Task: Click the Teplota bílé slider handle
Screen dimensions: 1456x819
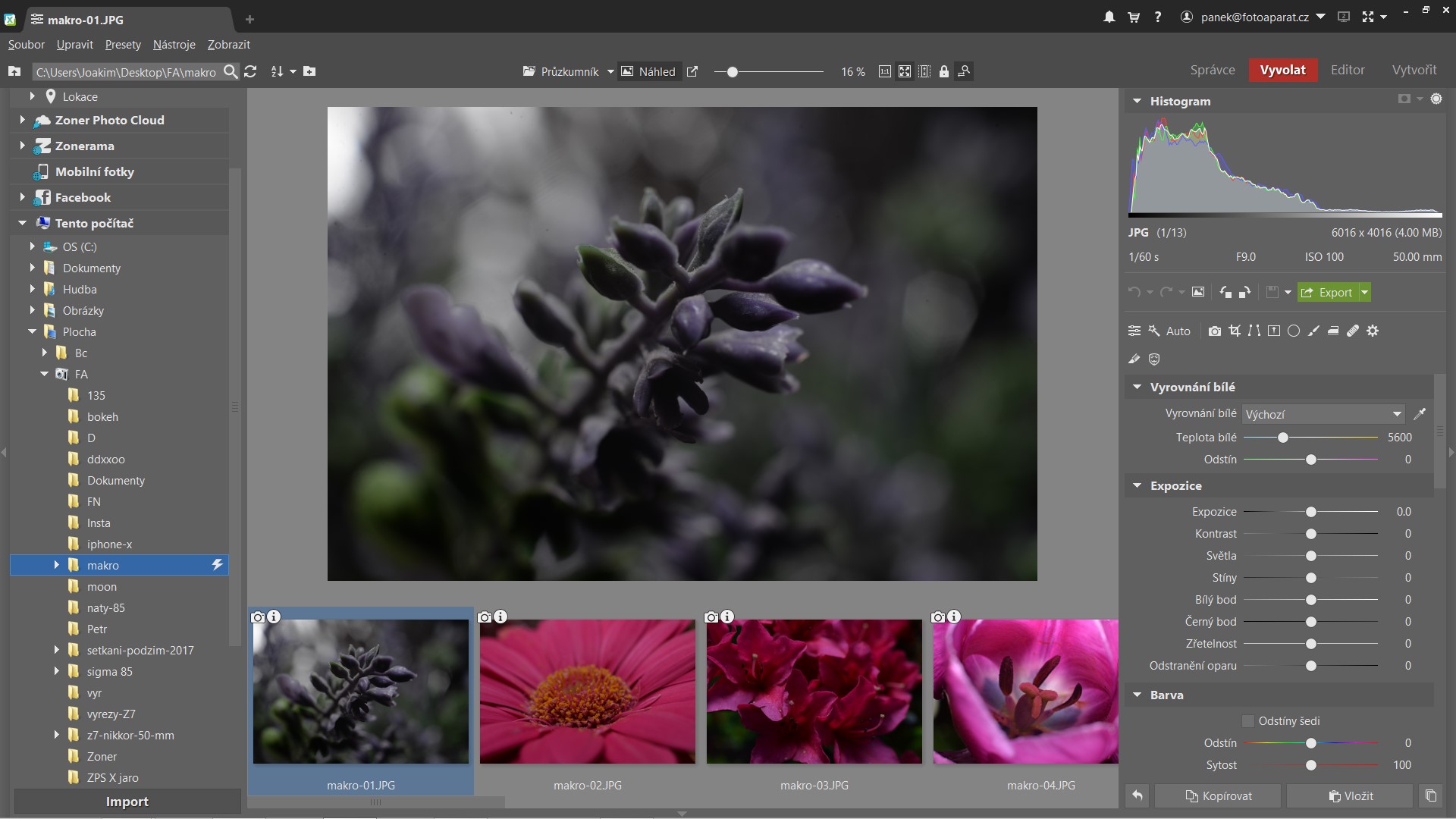Action: click(1282, 438)
